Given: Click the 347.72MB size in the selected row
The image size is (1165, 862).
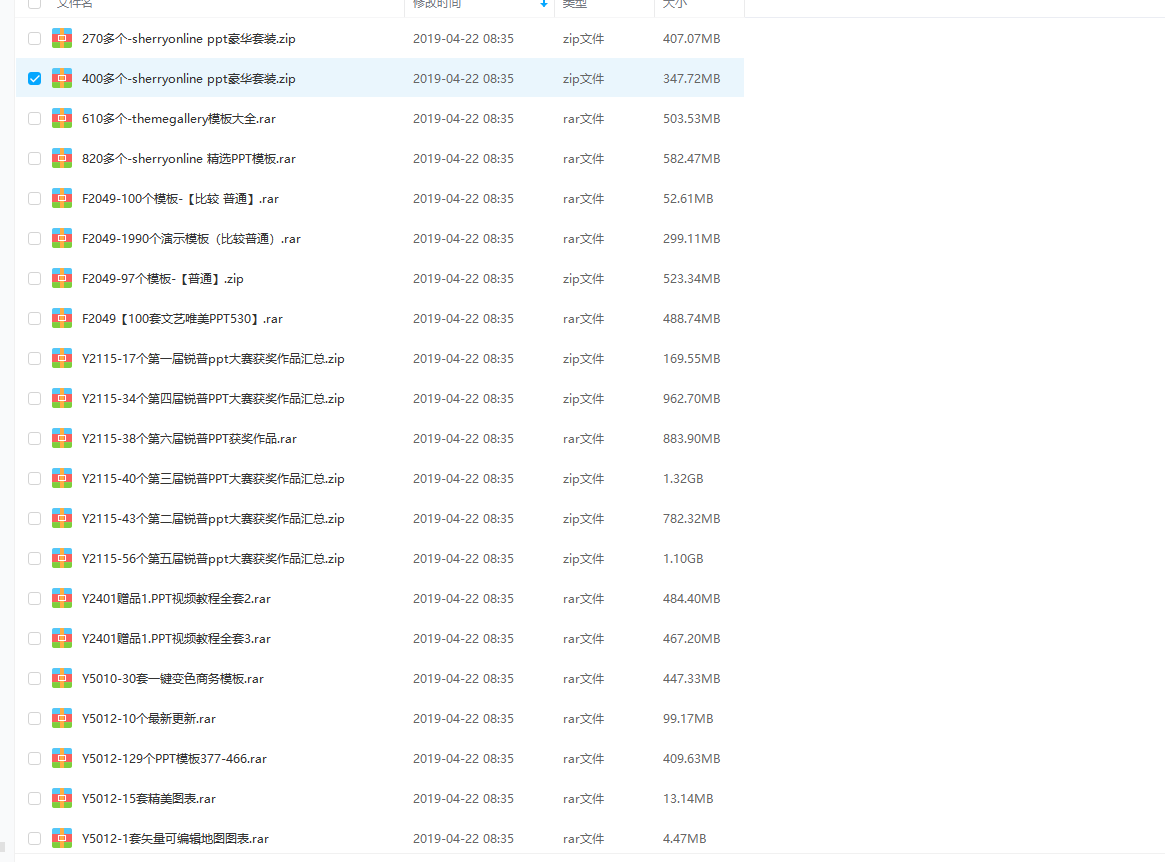Looking at the screenshot, I should [692, 78].
